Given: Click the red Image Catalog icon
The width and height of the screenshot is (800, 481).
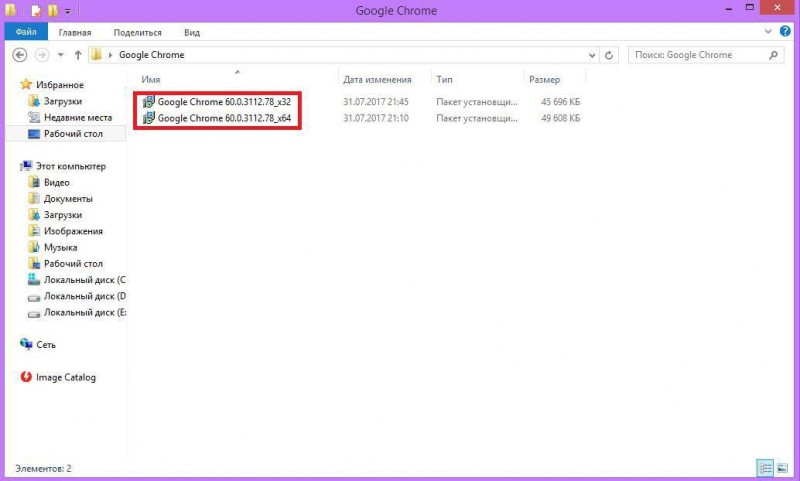Looking at the screenshot, I should [x=26, y=377].
